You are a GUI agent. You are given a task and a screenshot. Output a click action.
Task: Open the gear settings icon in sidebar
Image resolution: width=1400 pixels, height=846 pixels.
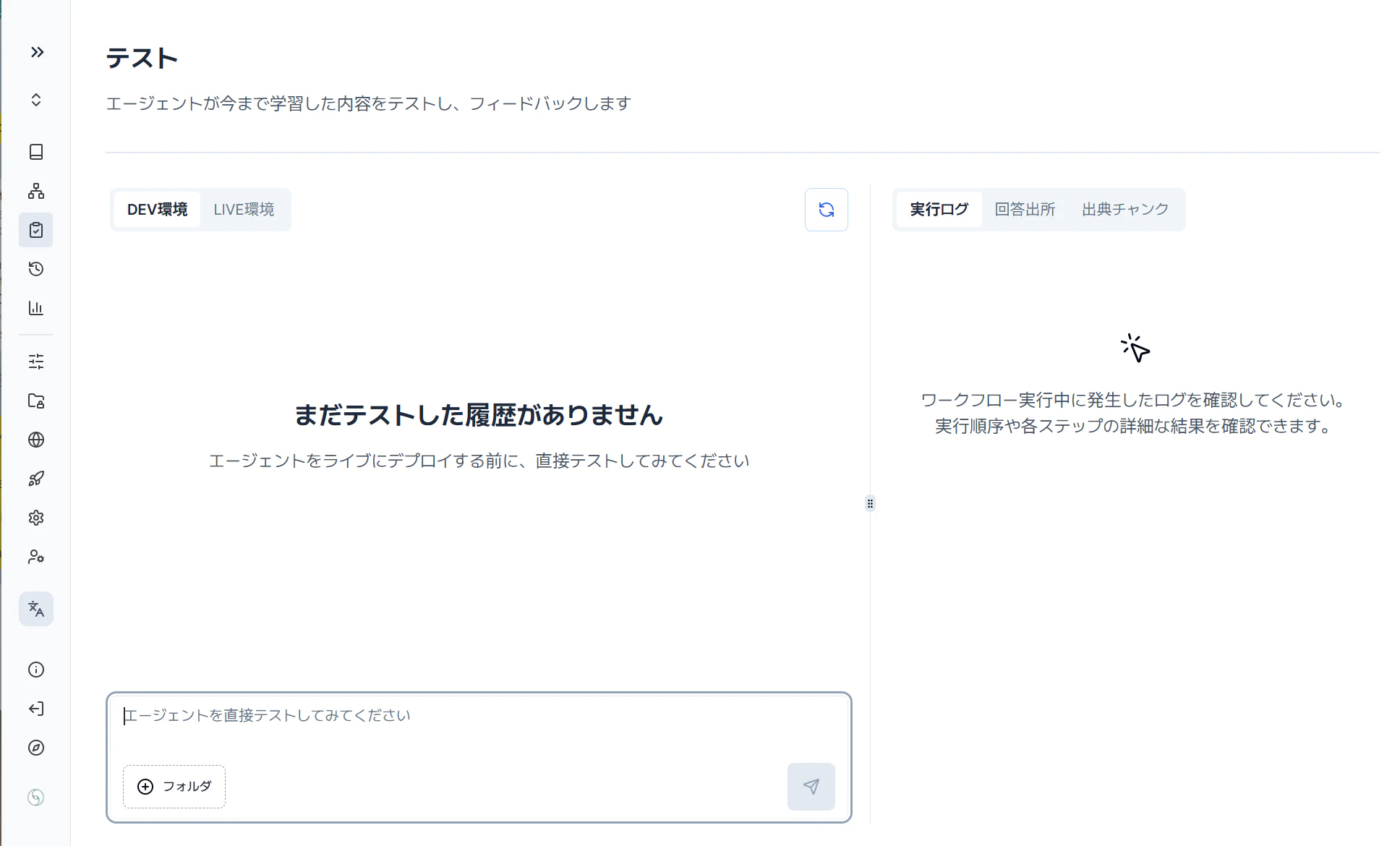point(36,518)
